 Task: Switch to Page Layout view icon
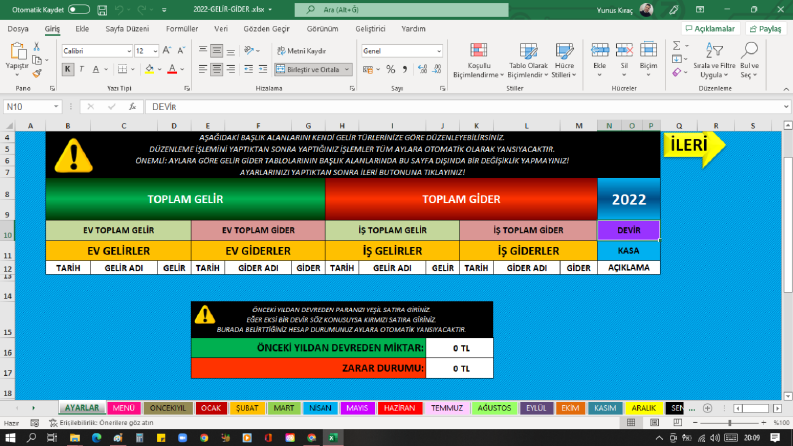[x=654, y=423]
